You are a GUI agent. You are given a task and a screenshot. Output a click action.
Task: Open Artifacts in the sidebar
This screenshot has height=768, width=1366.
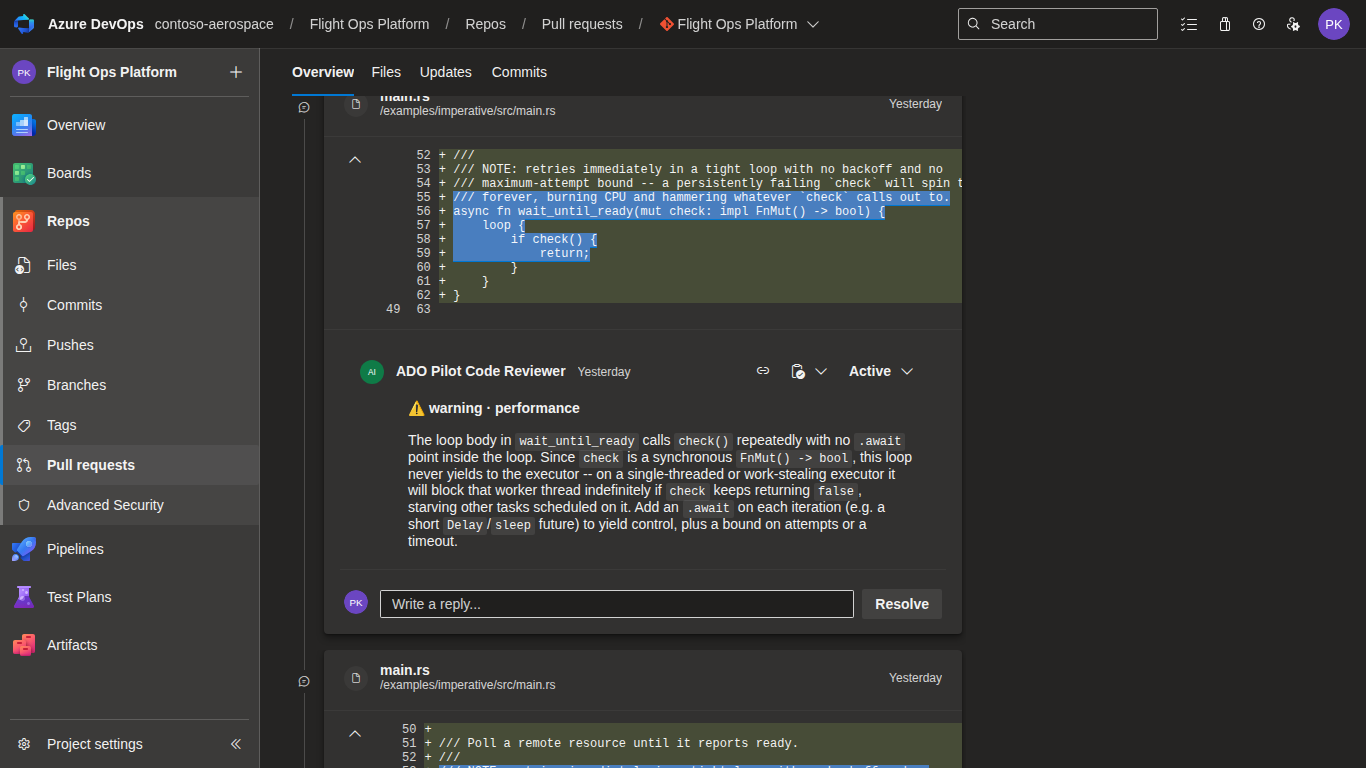coord(130,645)
